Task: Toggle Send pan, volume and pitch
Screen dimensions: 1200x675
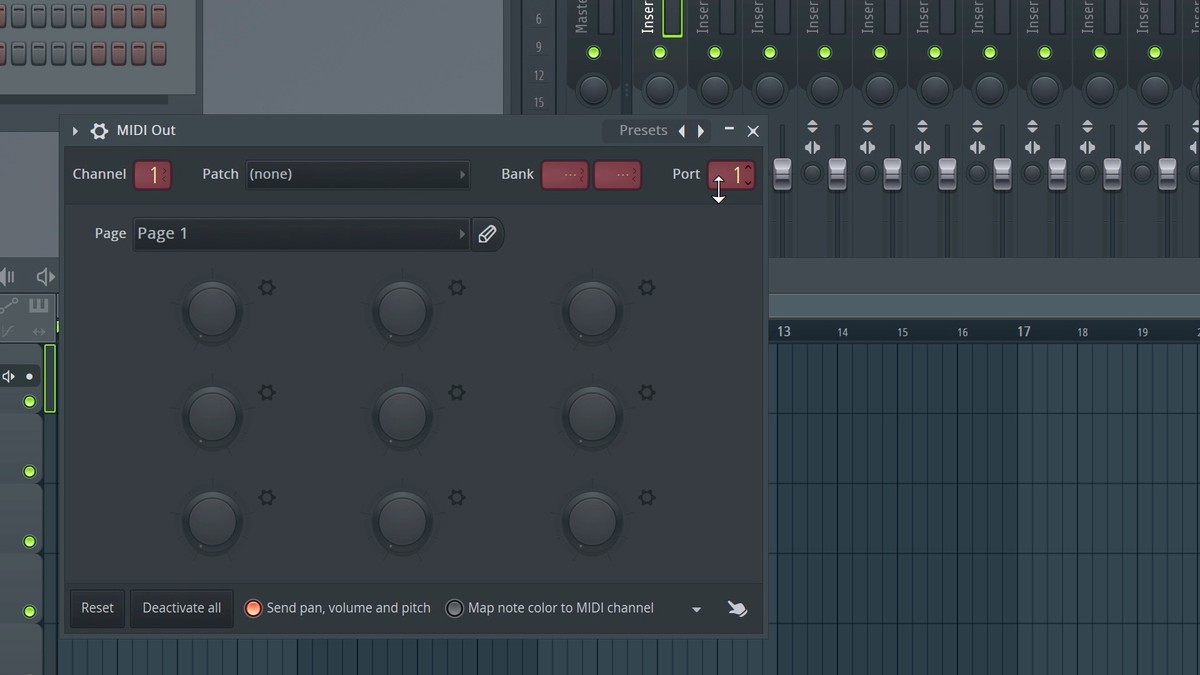Action: [x=254, y=608]
